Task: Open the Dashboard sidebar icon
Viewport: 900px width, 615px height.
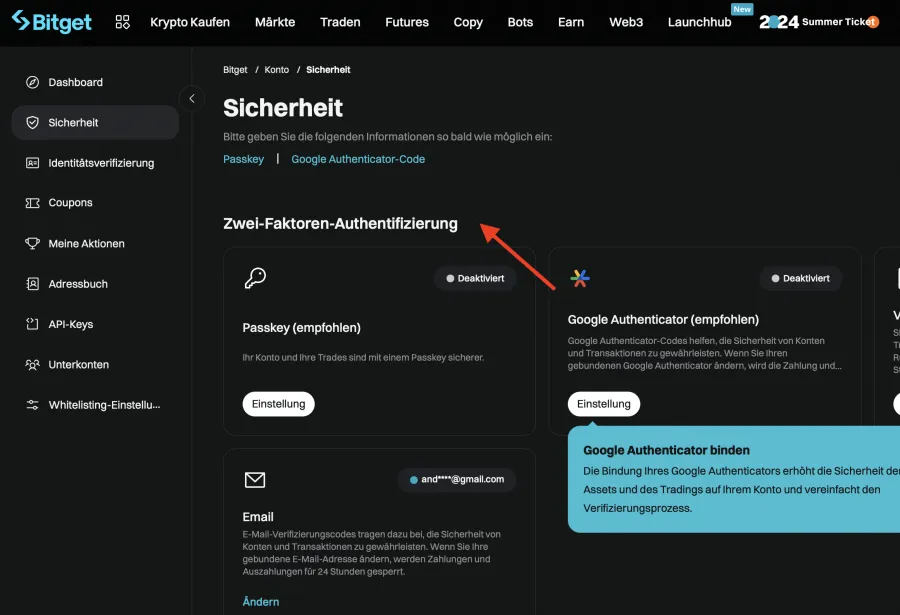Action: click(x=31, y=82)
